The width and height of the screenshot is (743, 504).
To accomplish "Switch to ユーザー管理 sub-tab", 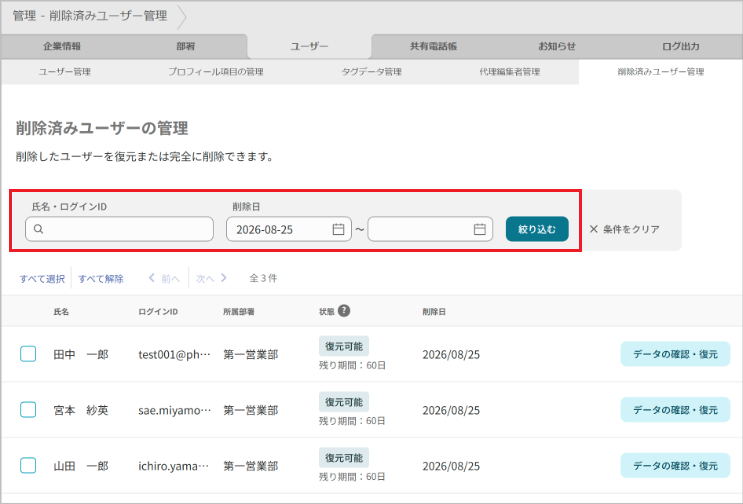I will pyautogui.click(x=64, y=72).
